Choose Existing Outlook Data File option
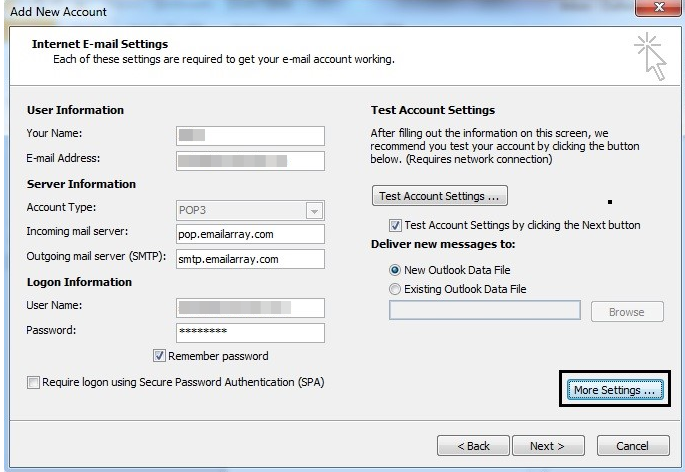 point(394,289)
